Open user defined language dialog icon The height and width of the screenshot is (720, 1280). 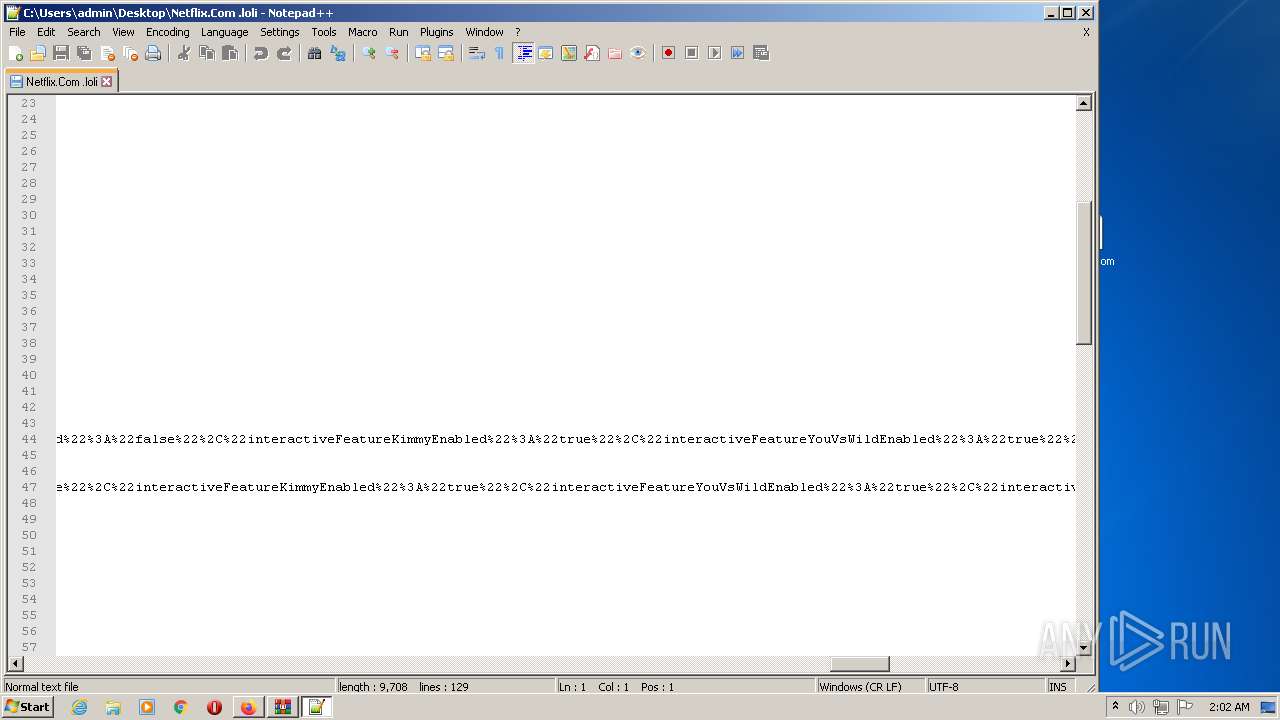tap(546, 53)
